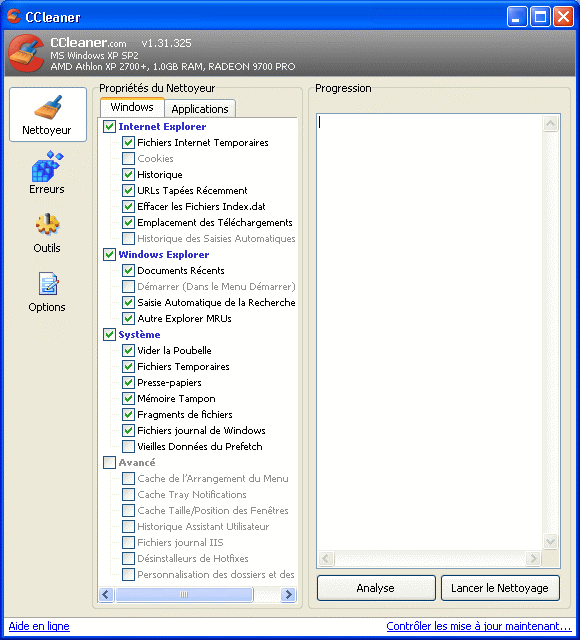Open the Options notepad section
This screenshot has width=580, height=640.
[x=47, y=292]
